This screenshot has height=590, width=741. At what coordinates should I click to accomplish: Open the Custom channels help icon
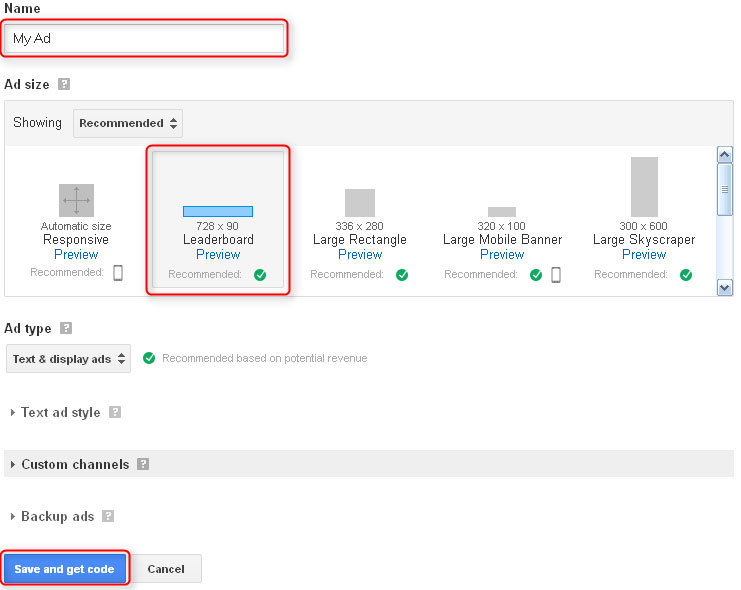point(143,464)
